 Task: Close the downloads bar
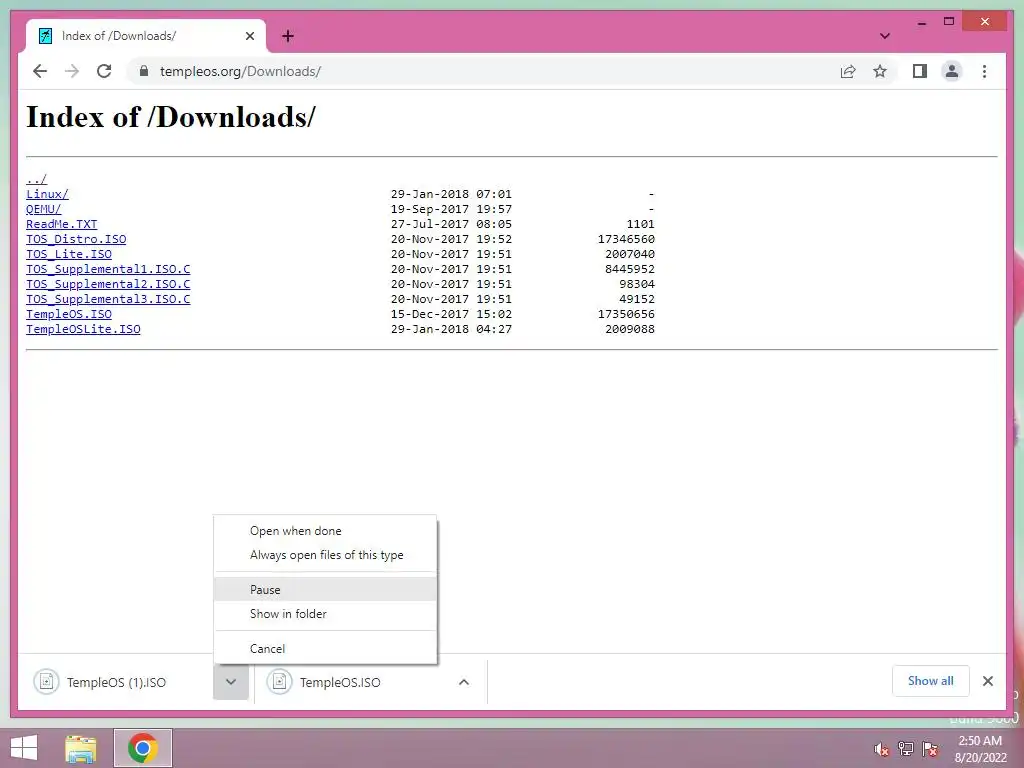point(987,681)
